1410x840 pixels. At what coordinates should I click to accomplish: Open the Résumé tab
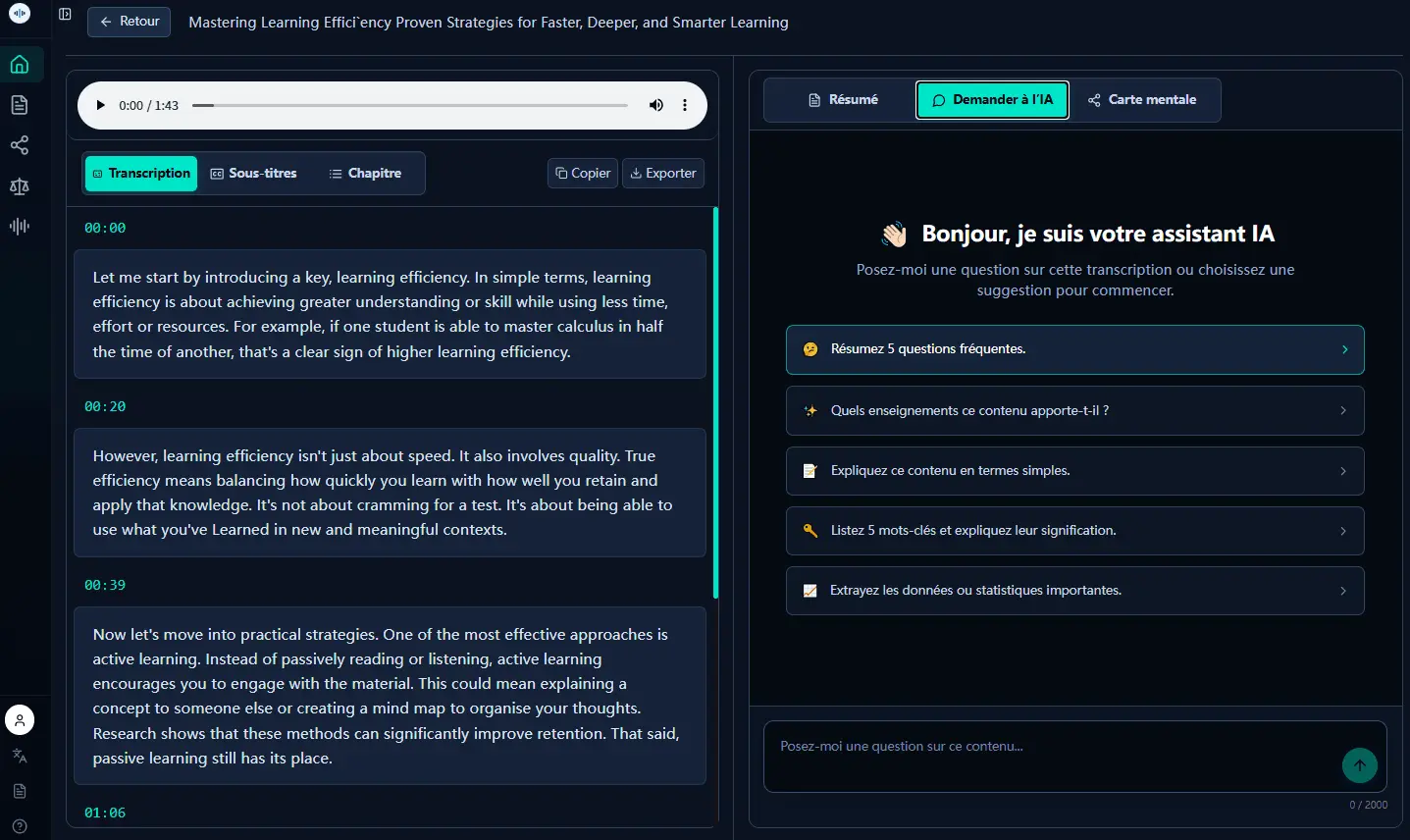[843, 100]
